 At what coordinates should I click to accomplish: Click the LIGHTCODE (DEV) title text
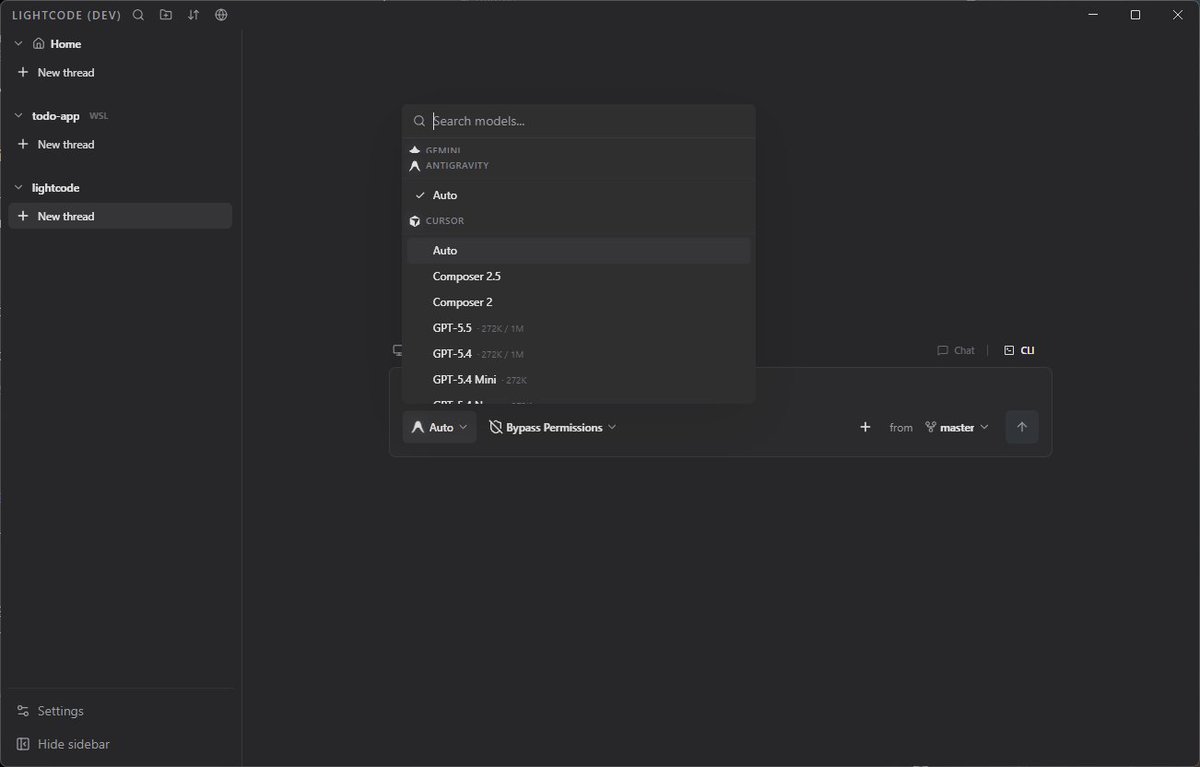click(x=67, y=15)
